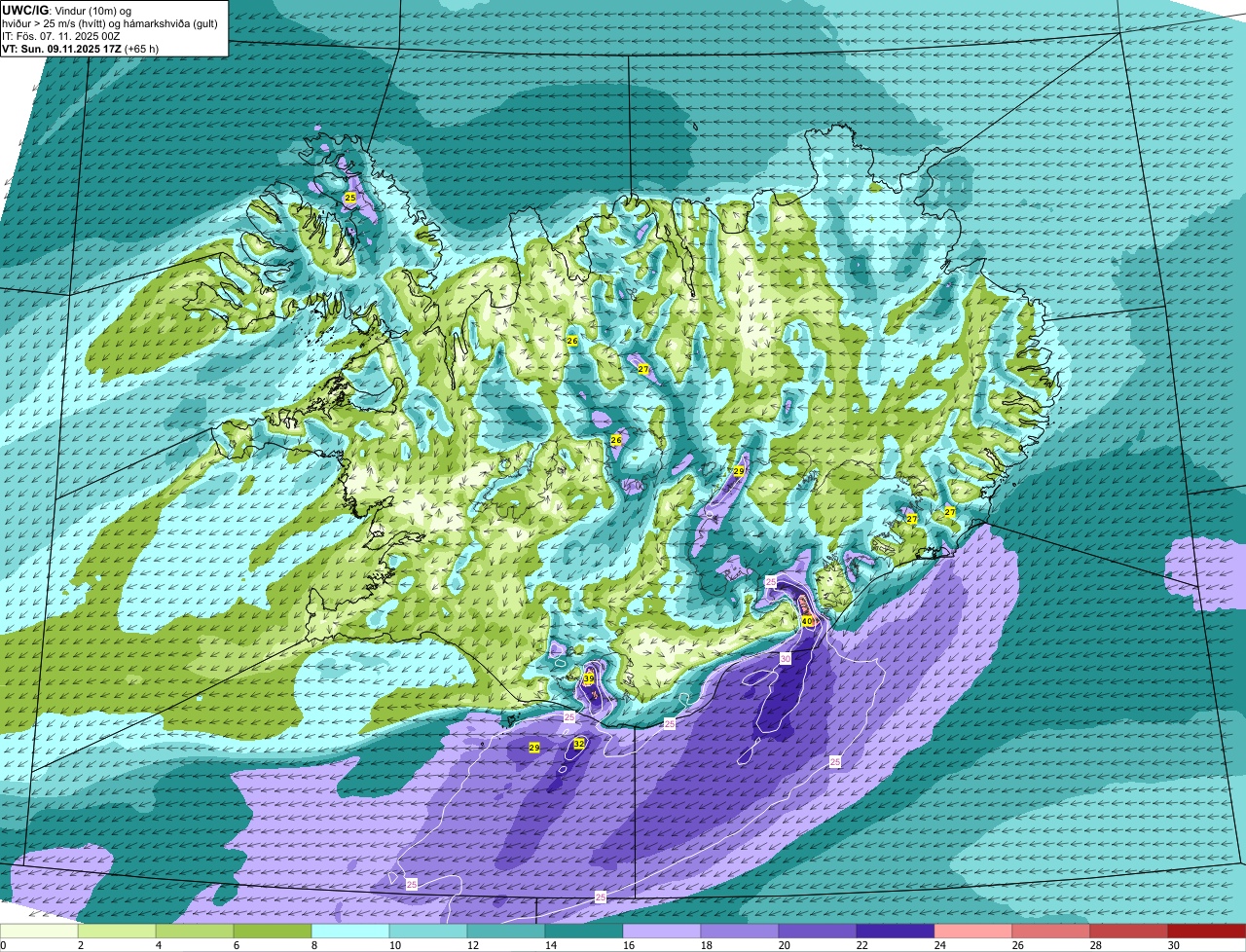This screenshot has width=1246, height=952.
Task: Click the tick value '30' on the color scale
Action: (1174, 945)
